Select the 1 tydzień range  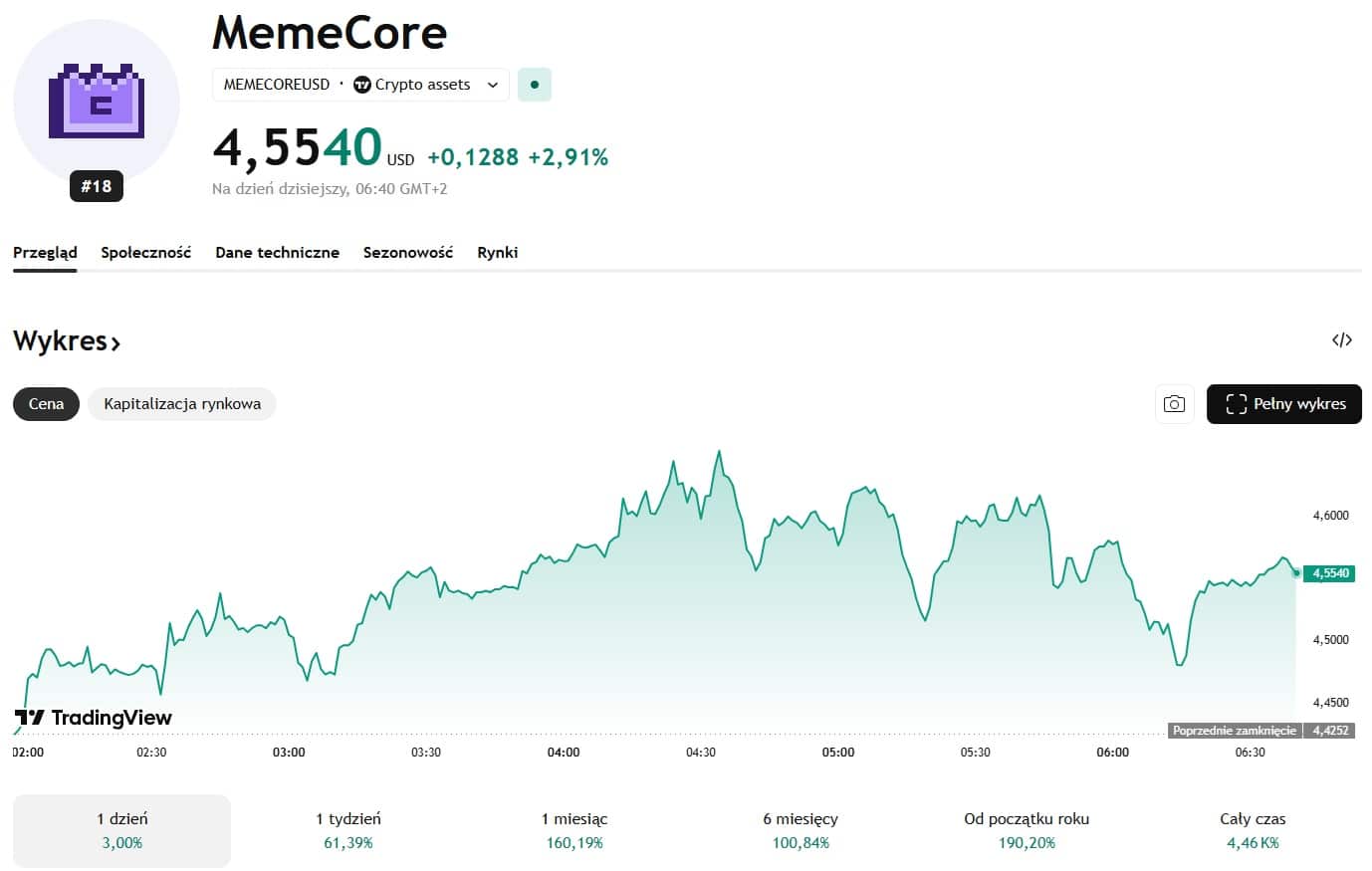tap(347, 830)
